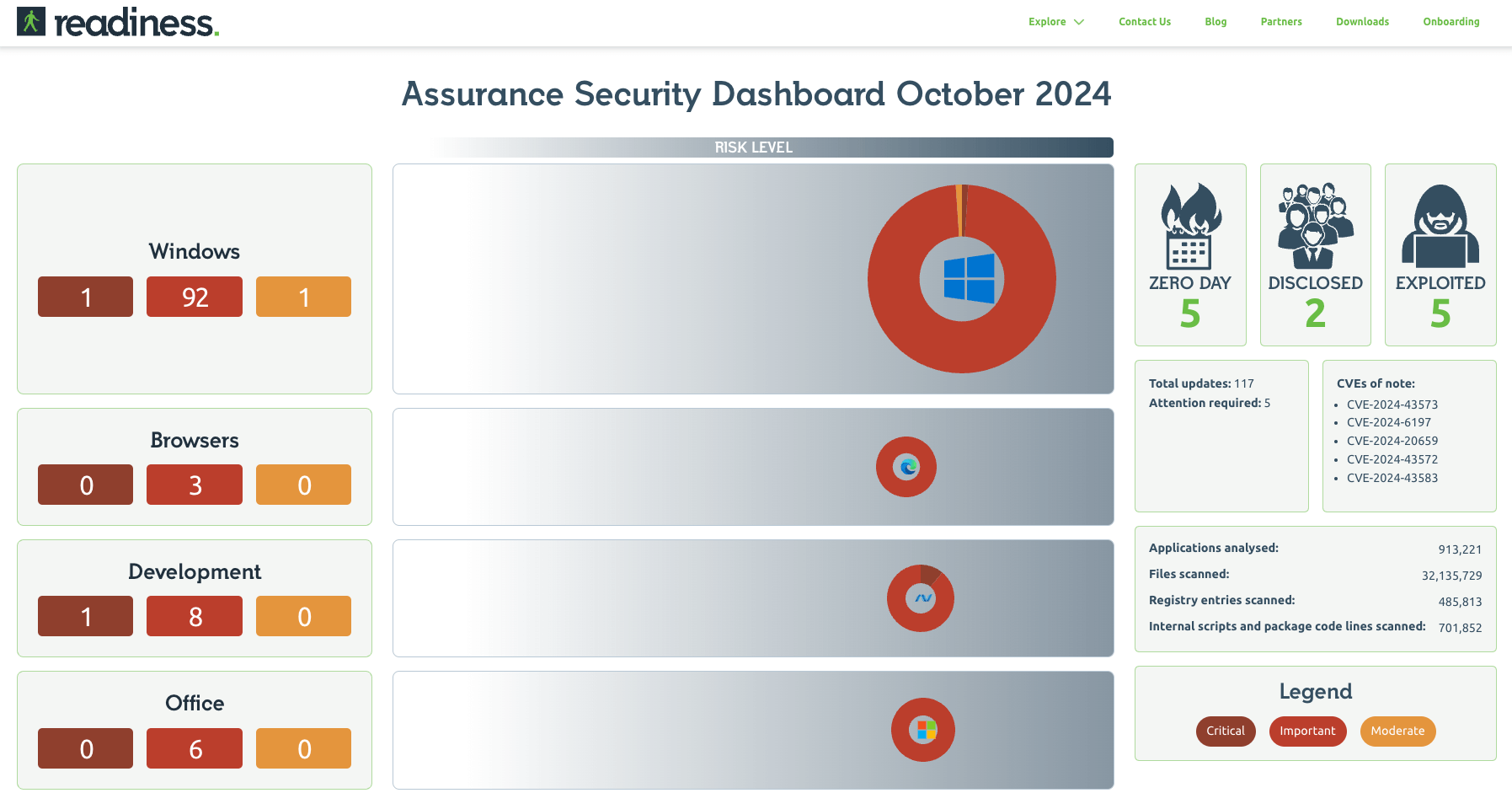Select Office important tile showing 6
The height and width of the screenshot is (793, 1512).
195,748
